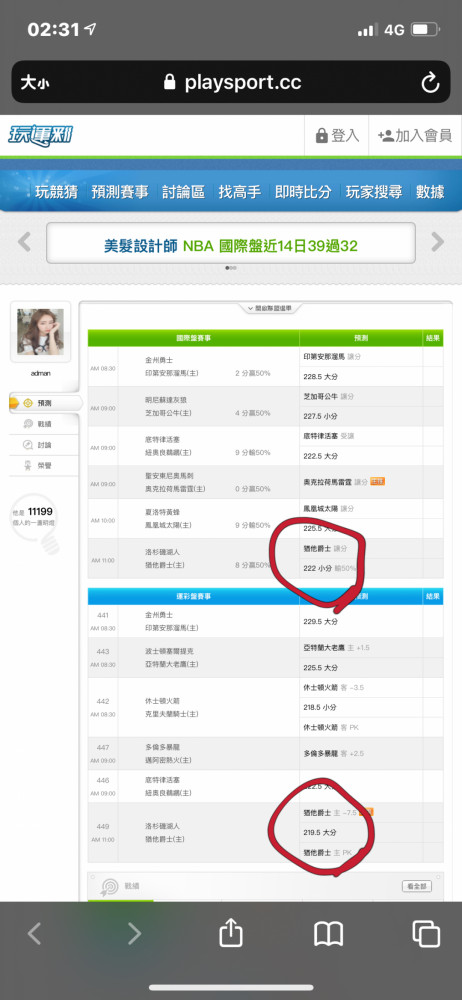This screenshot has width=462, height=1000.
Task: Click the 國際盤賽事 table header
Action: click(193, 338)
